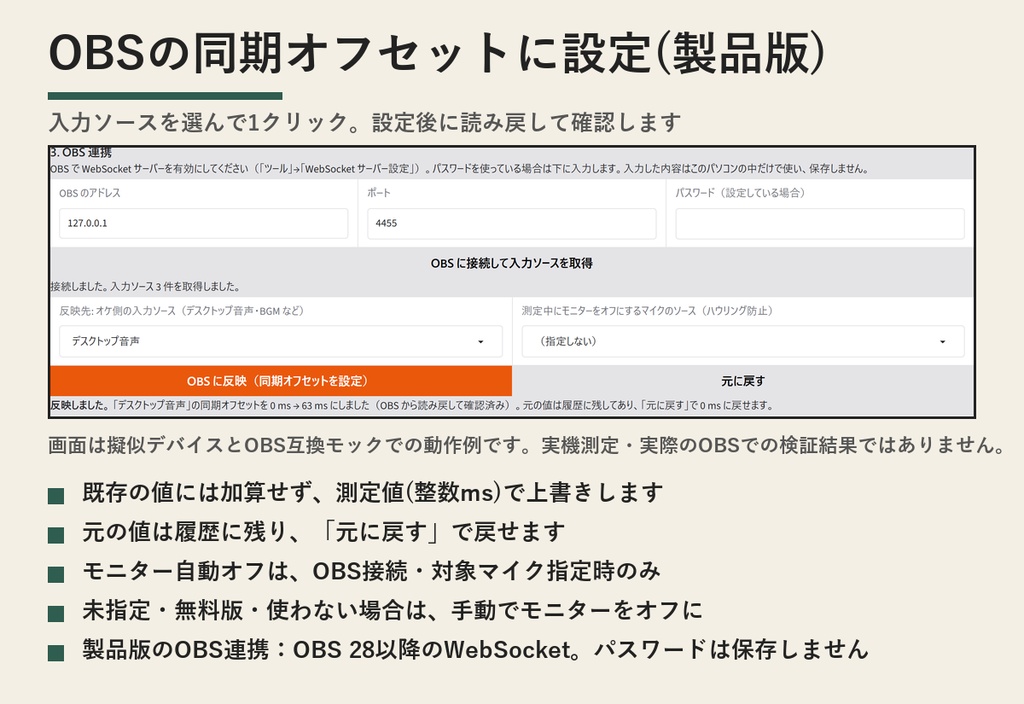Image resolution: width=1024 pixels, height=704 pixels.
Task: Click the 元に戻す revert button
Action: click(x=743, y=381)
